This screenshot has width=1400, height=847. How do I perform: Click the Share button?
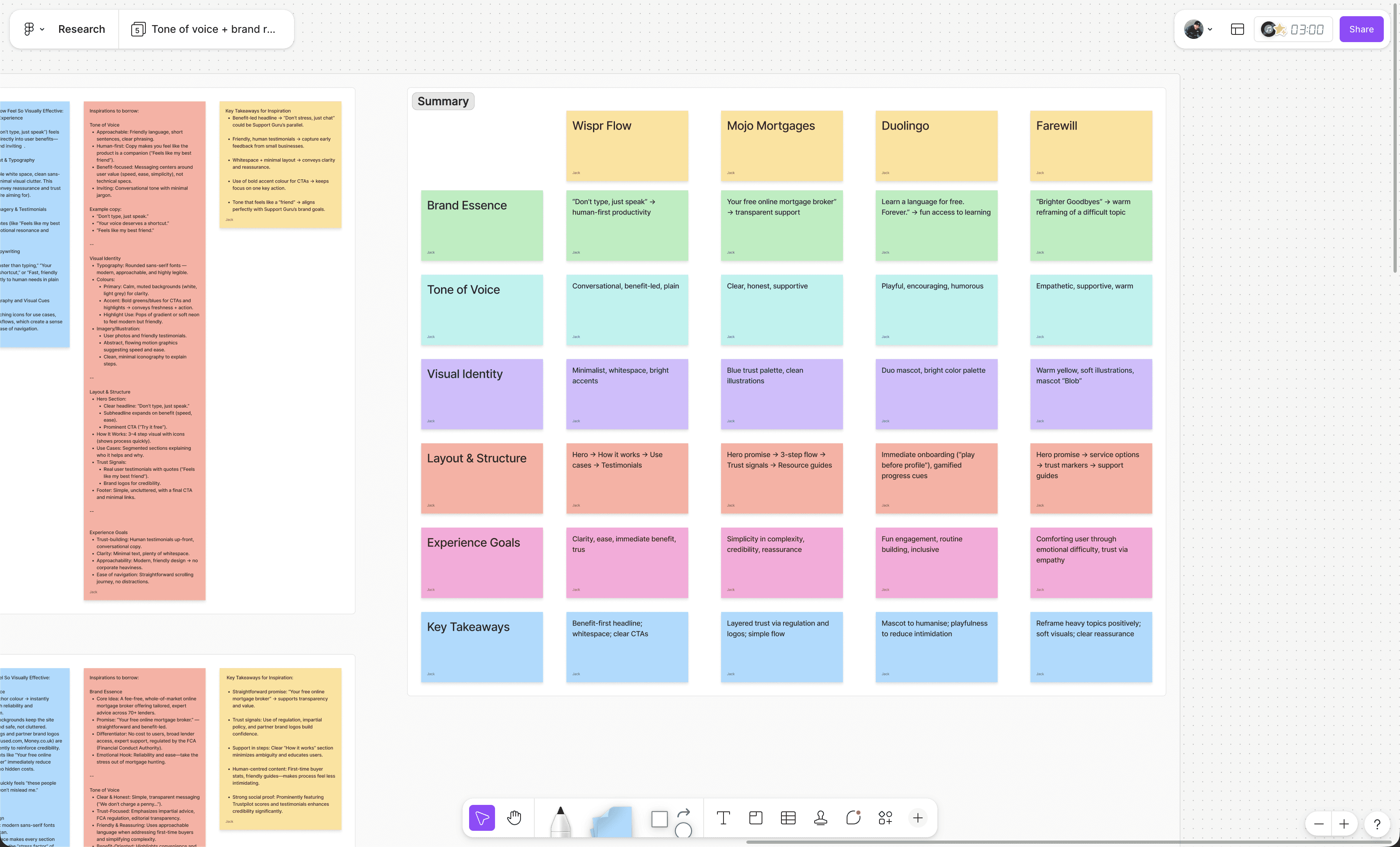(x=1361, y=29)
